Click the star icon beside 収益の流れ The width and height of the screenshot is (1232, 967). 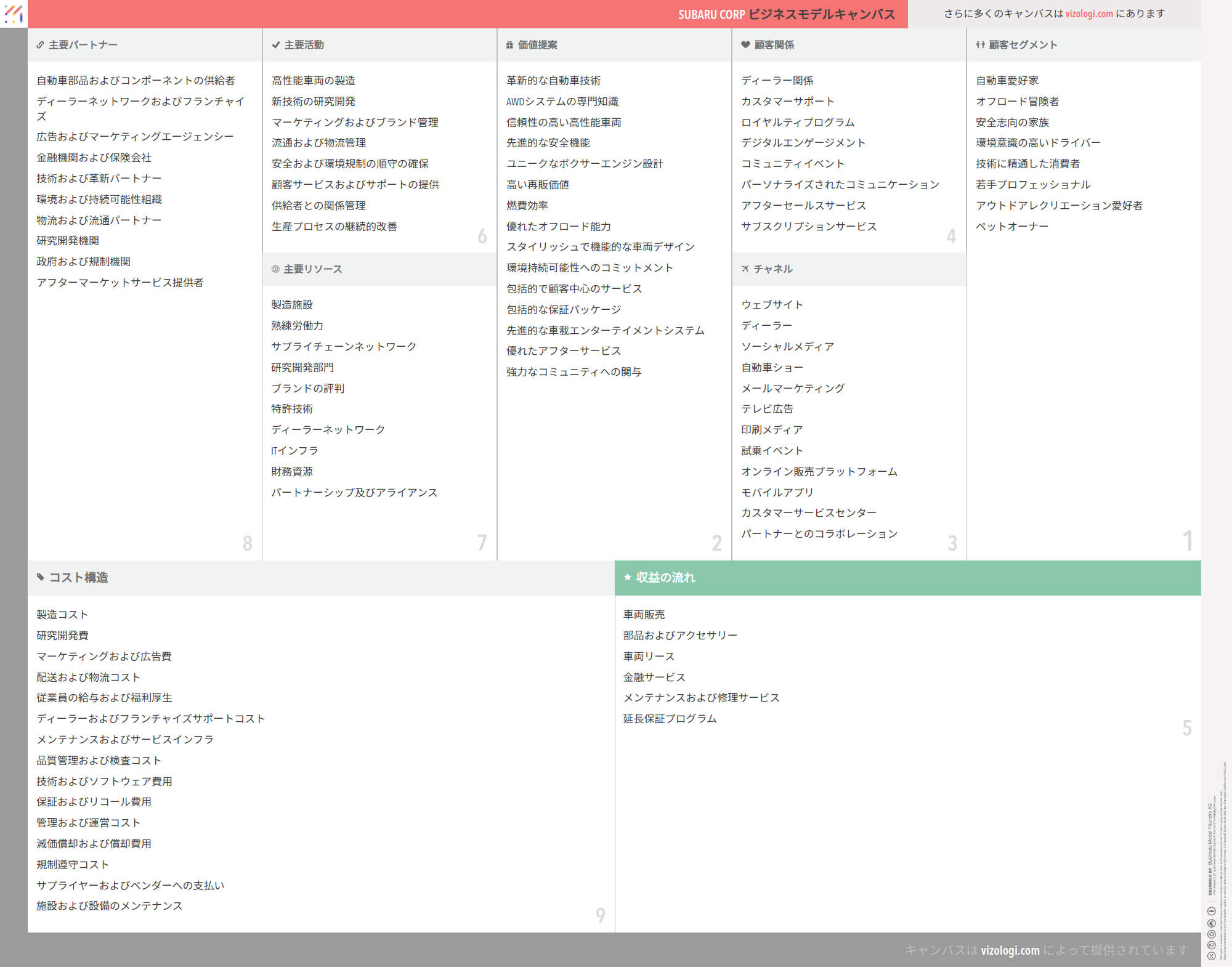[627, 577]
